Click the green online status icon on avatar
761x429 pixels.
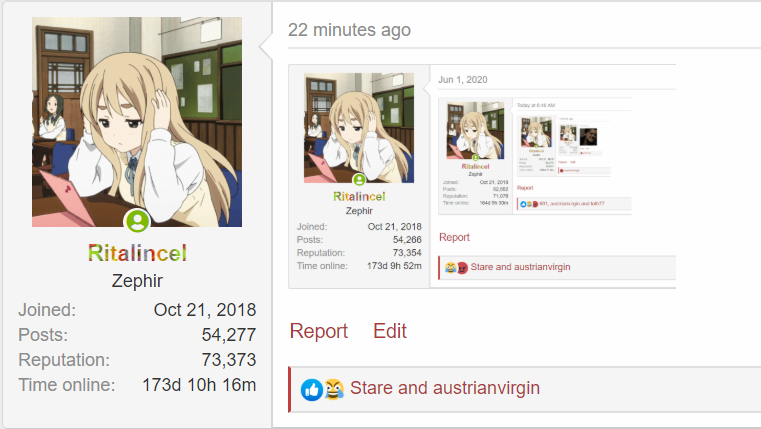click(x=138, y=221)
